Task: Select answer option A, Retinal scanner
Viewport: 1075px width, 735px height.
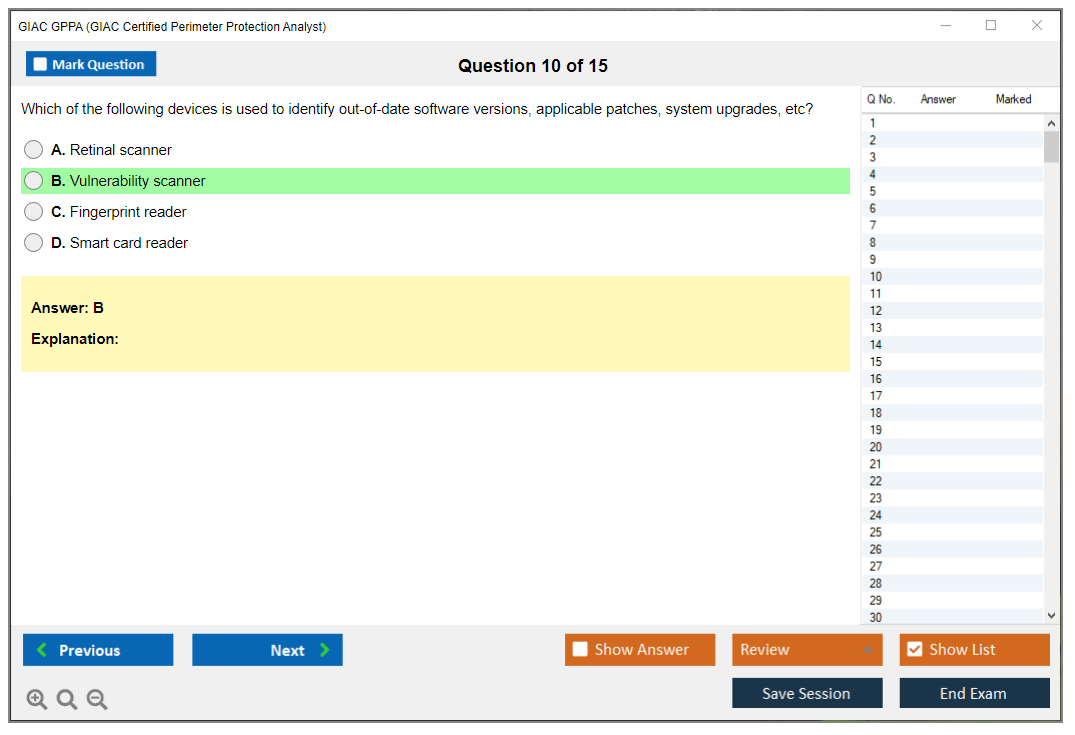Action: pyautogui.click(x=33, y=149)
